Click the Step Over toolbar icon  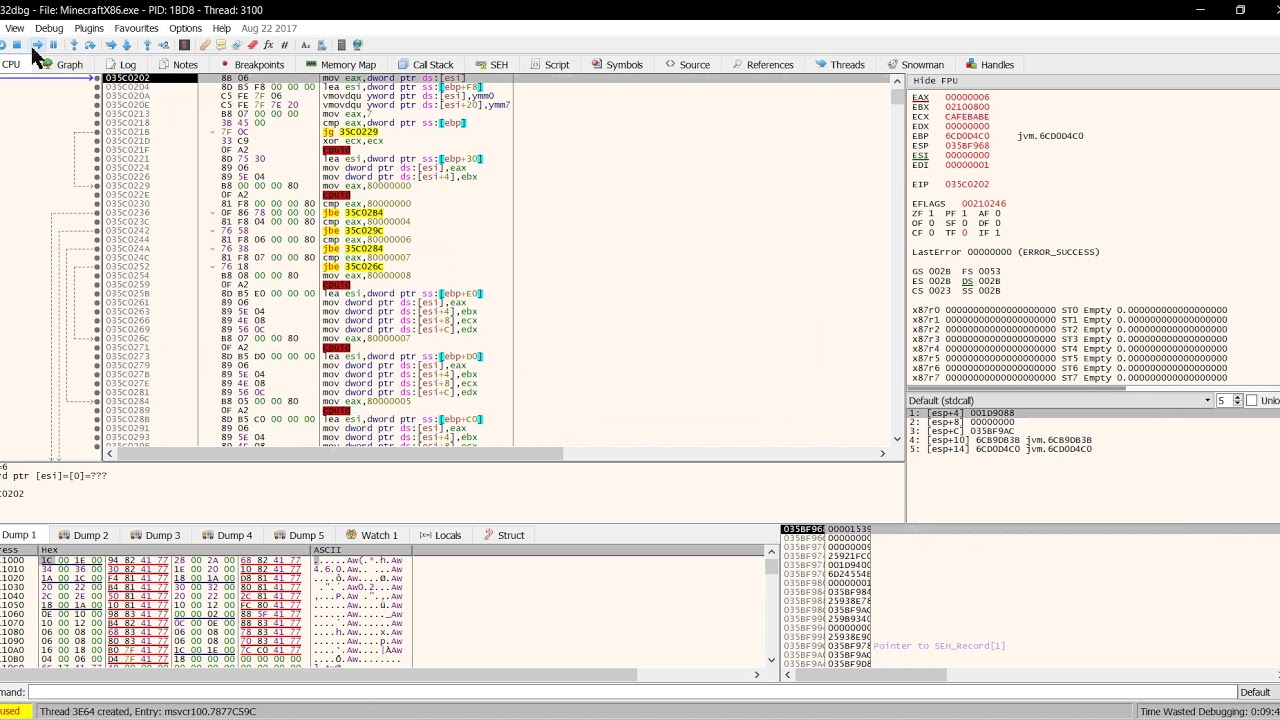pos(89,45)
